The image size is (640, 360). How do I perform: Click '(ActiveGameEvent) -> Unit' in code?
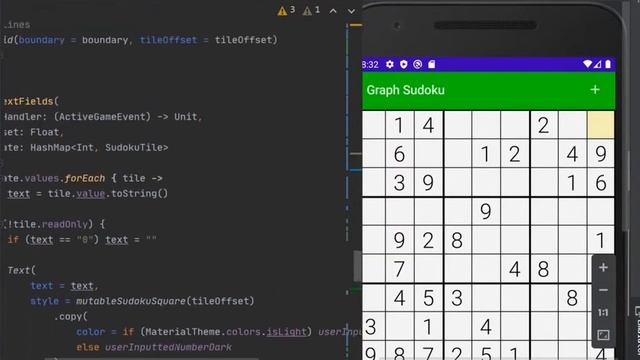(x=126, y=117)
